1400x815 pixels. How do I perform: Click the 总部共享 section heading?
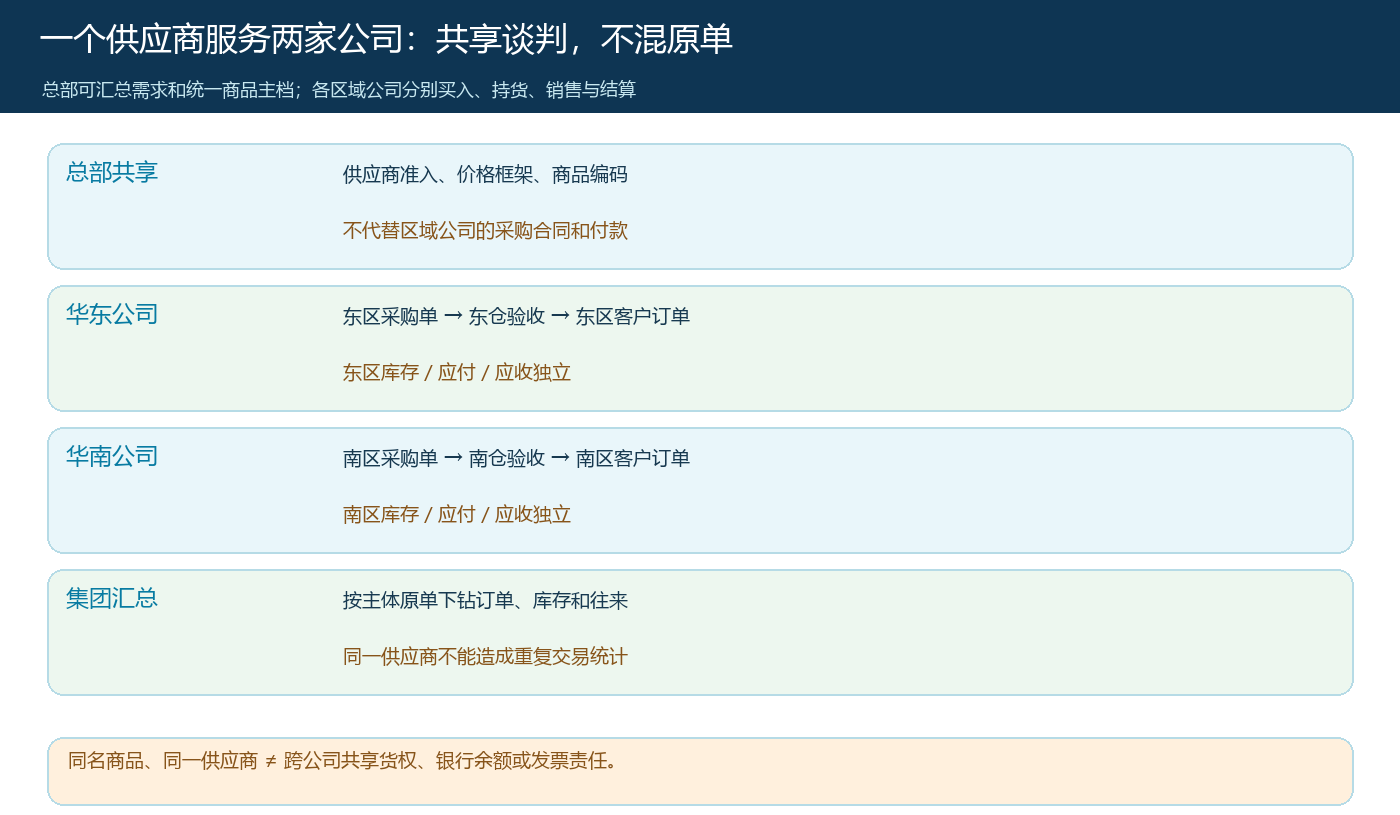click(112, 172)
